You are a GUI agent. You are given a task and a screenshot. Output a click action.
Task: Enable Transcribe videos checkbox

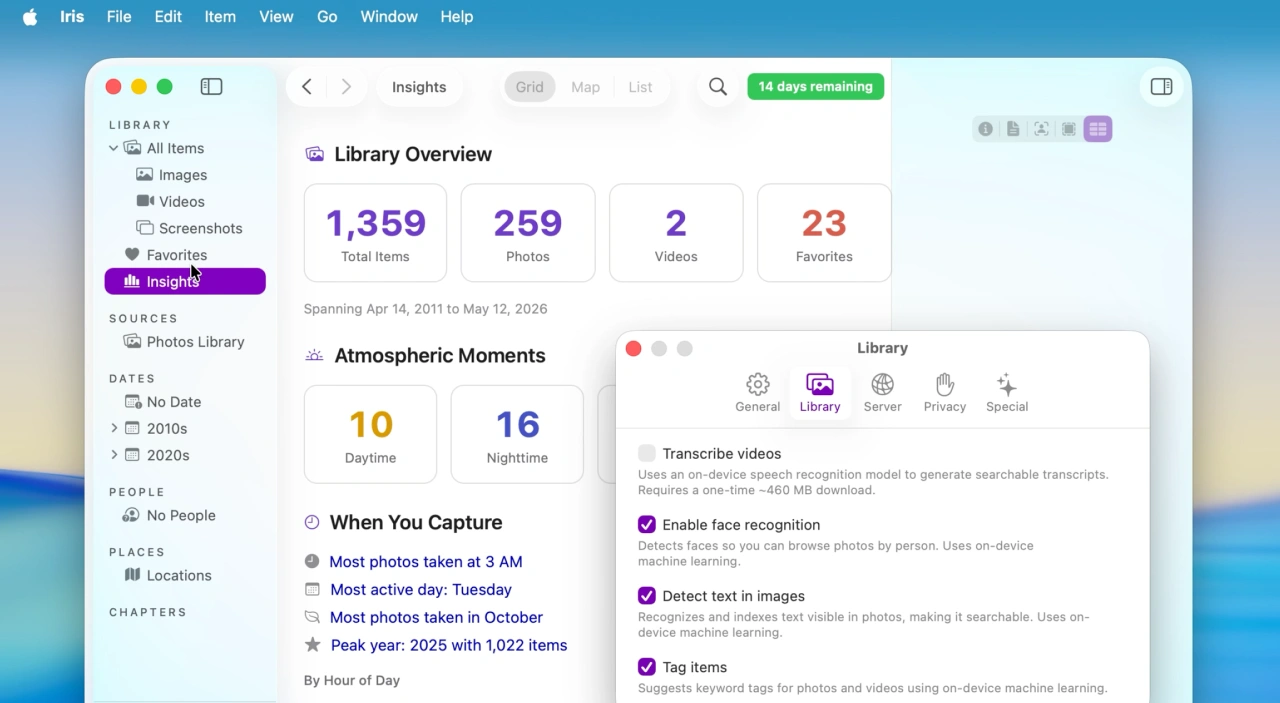647,453
